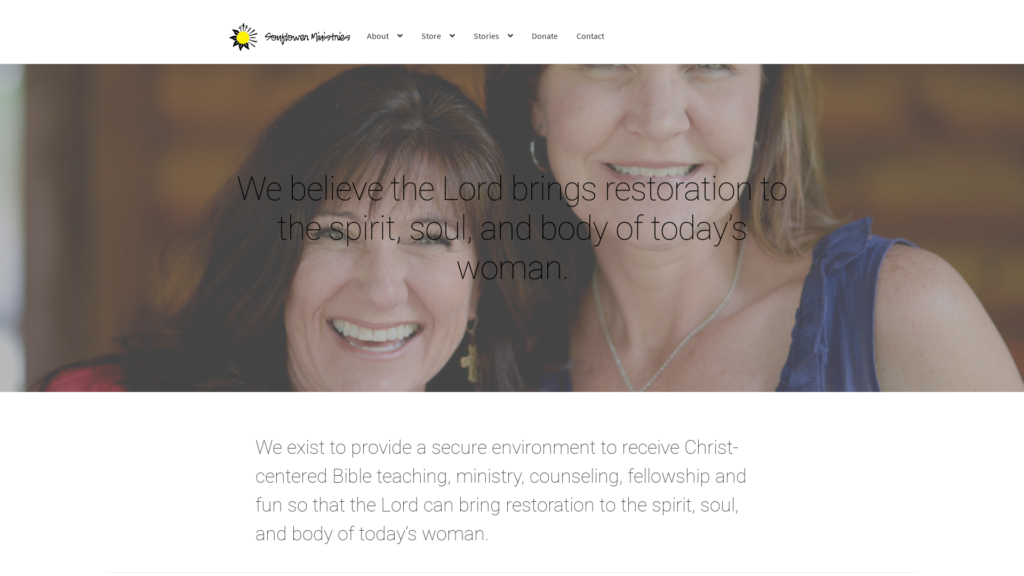The image size is (1024, 576).
Task: Click the text 'and body of today's woman.' below the banner
Action: click(372, 534)
